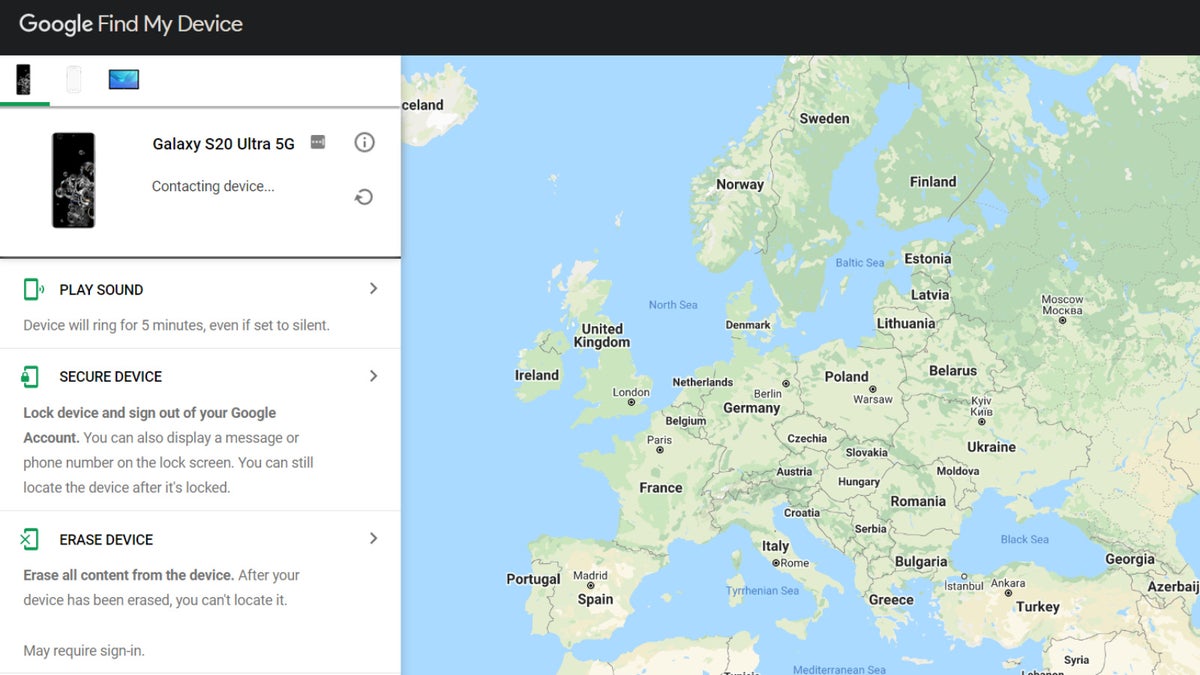Click the Poland label on the map
This screenshot has height=675, width=1200.
847,377
